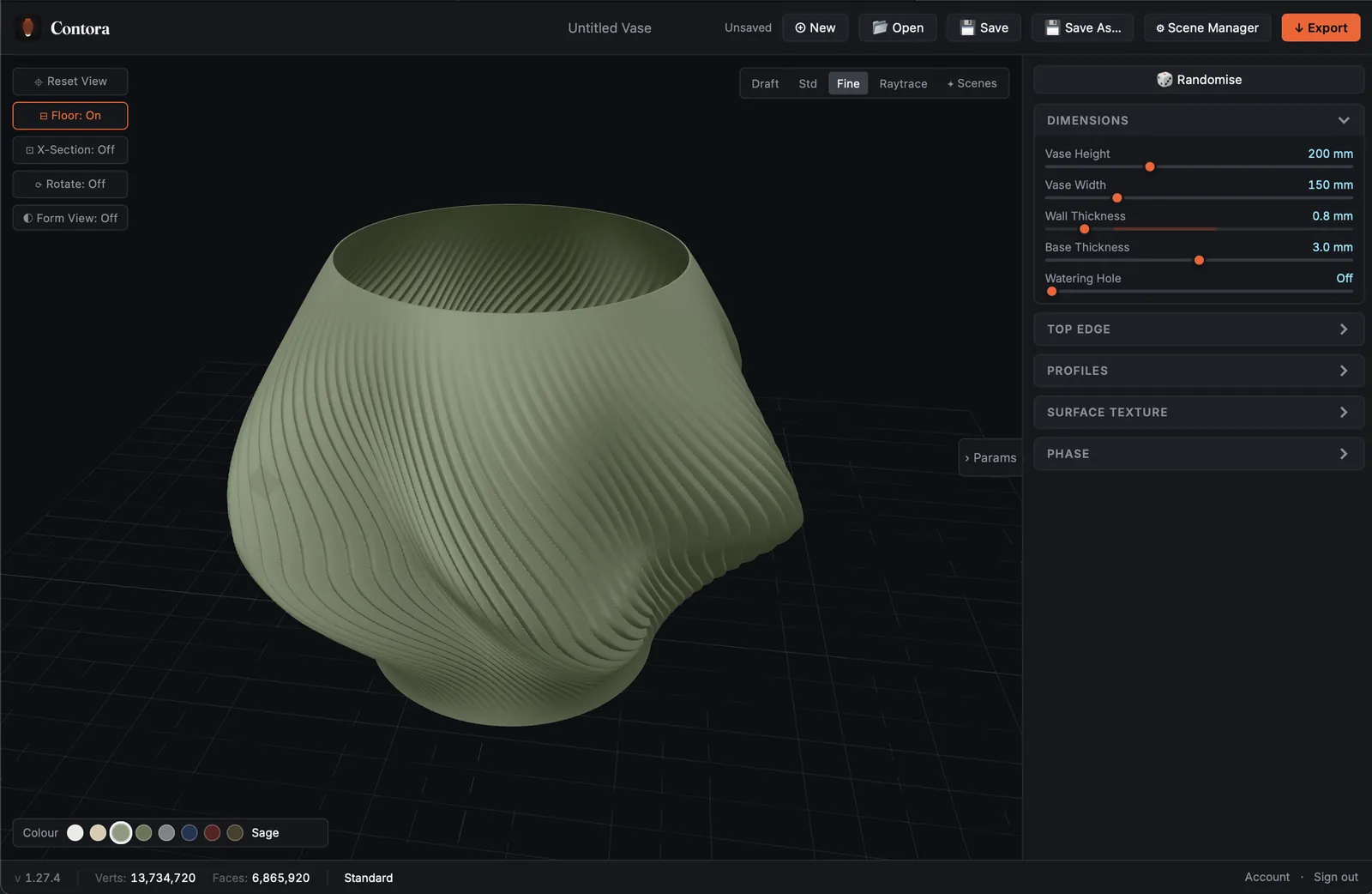Screen dimensions: 1372x894
Task: Click the down-arrow icon on Export
Action: [1299, 28]
